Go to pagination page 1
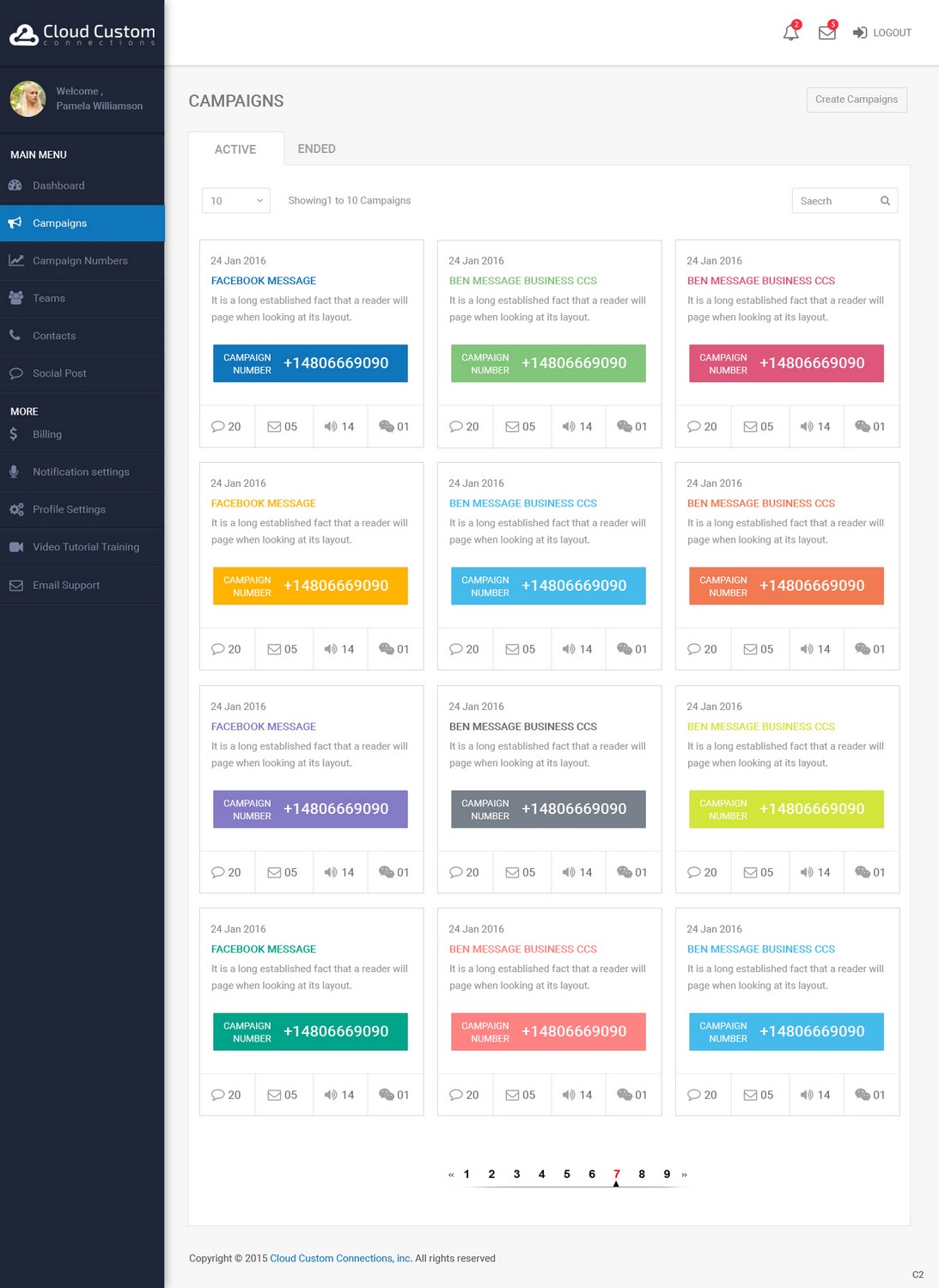 coord(466,1174)
